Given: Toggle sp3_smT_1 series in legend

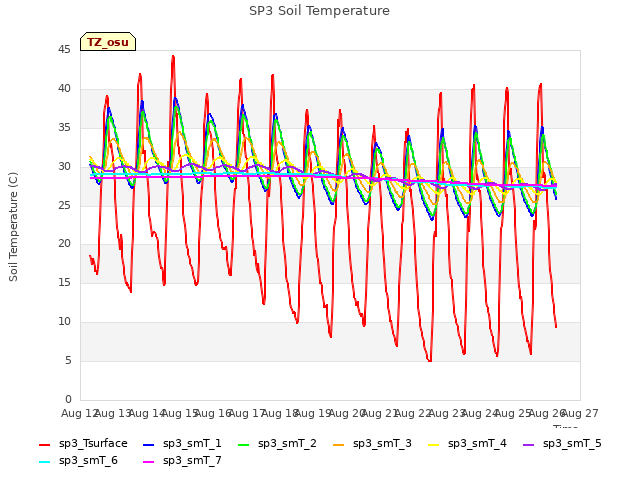Looking at the screenshot, I should (x=182, y=443).
